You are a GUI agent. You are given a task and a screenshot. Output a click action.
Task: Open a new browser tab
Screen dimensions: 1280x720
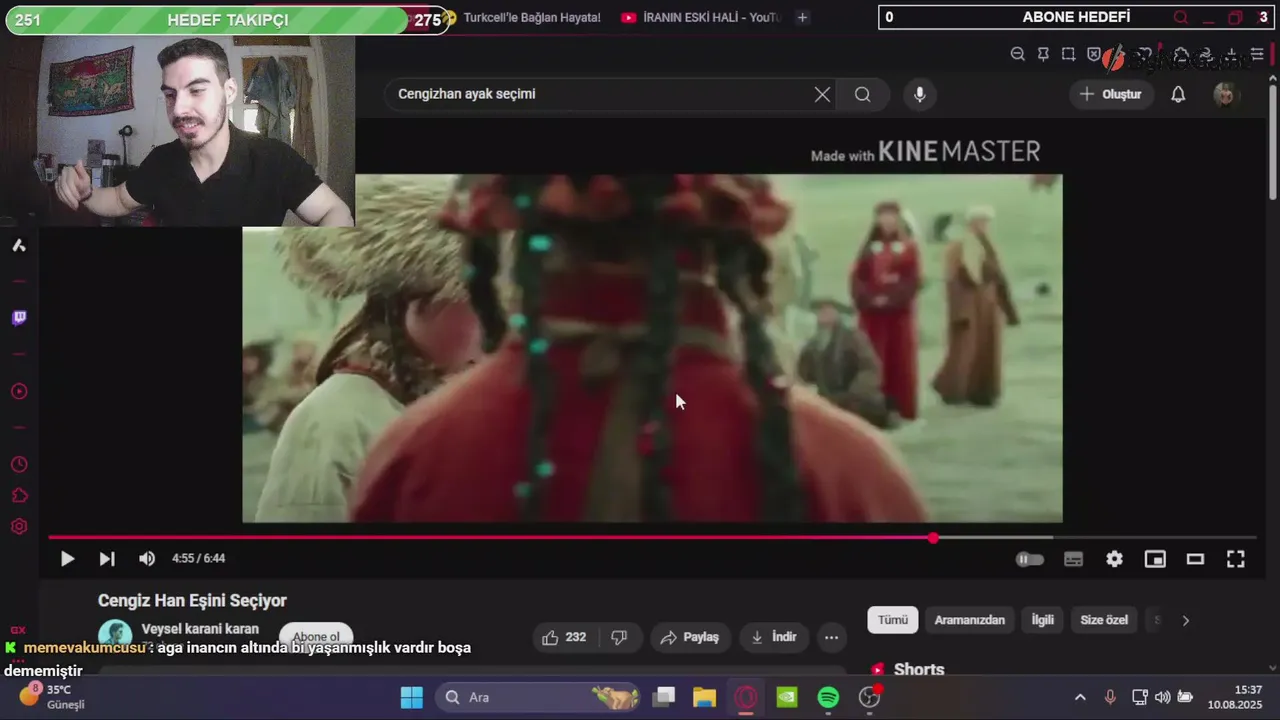point(802,17)
